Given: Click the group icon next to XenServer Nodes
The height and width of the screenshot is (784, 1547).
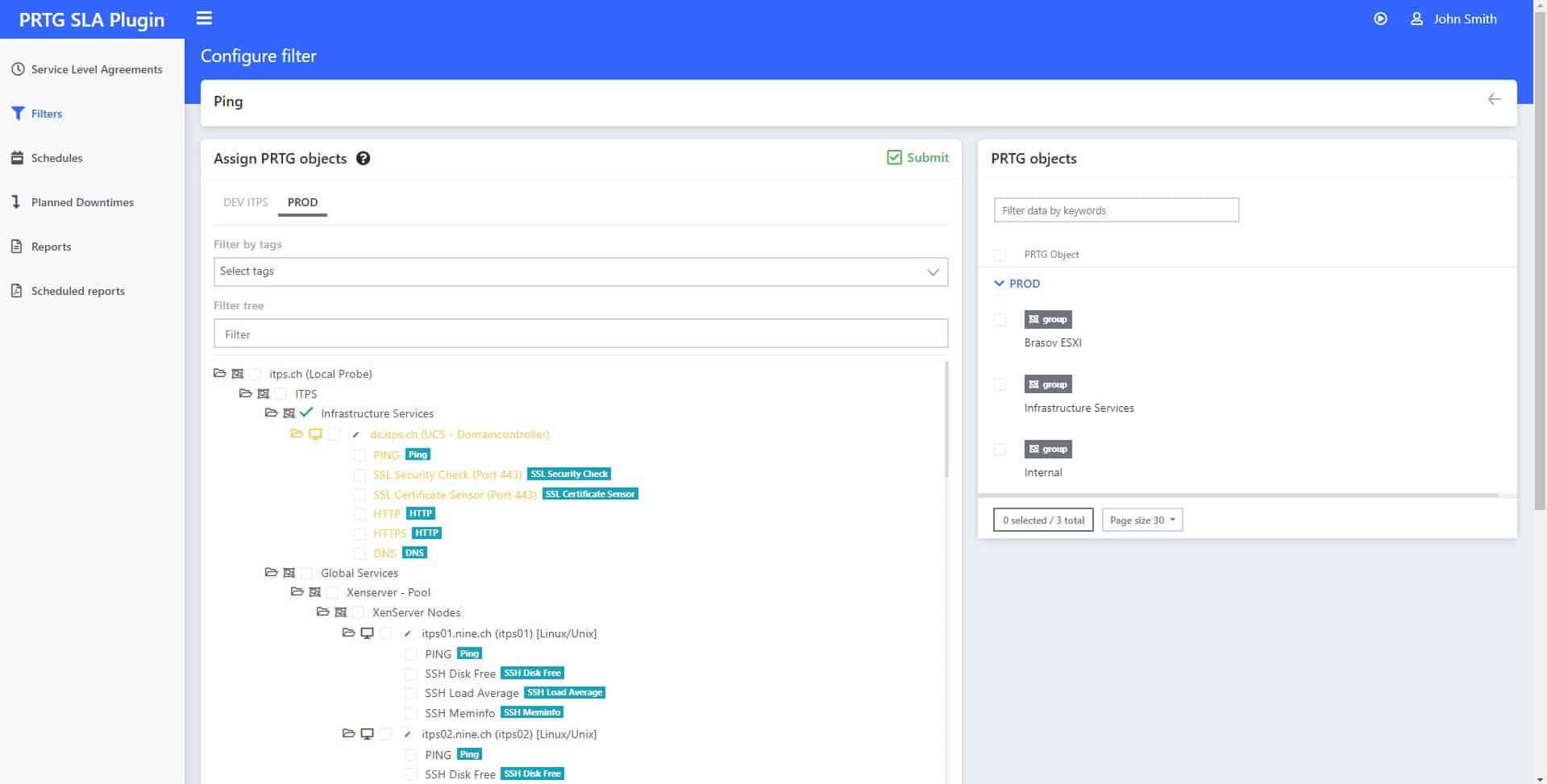Looking at the screenshot, I should pyautogui.click(x=340, y=612).
